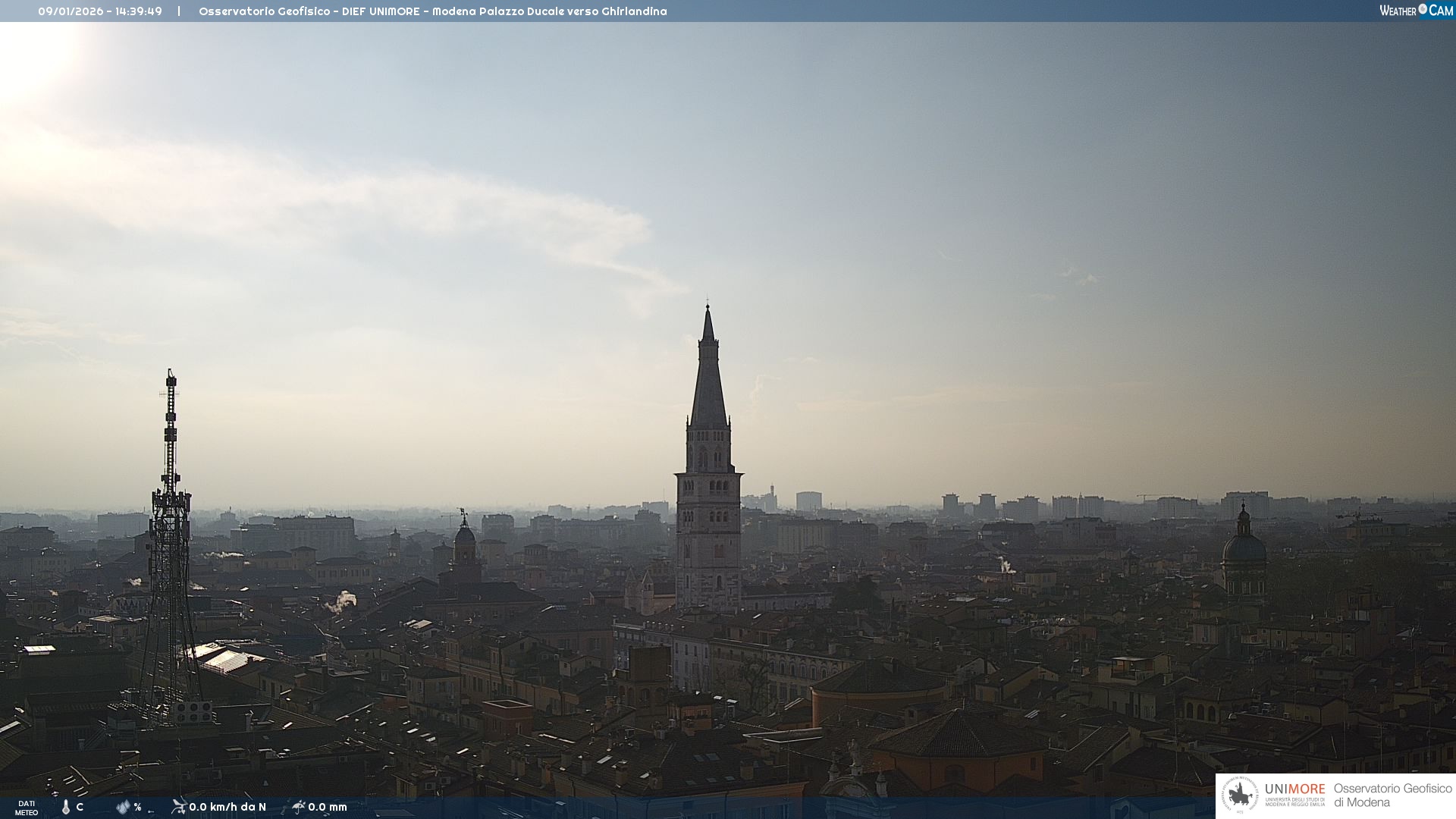Click the umbrella rainfall icon
This screenshot has width=1456, height=819.
click(298, 807)
